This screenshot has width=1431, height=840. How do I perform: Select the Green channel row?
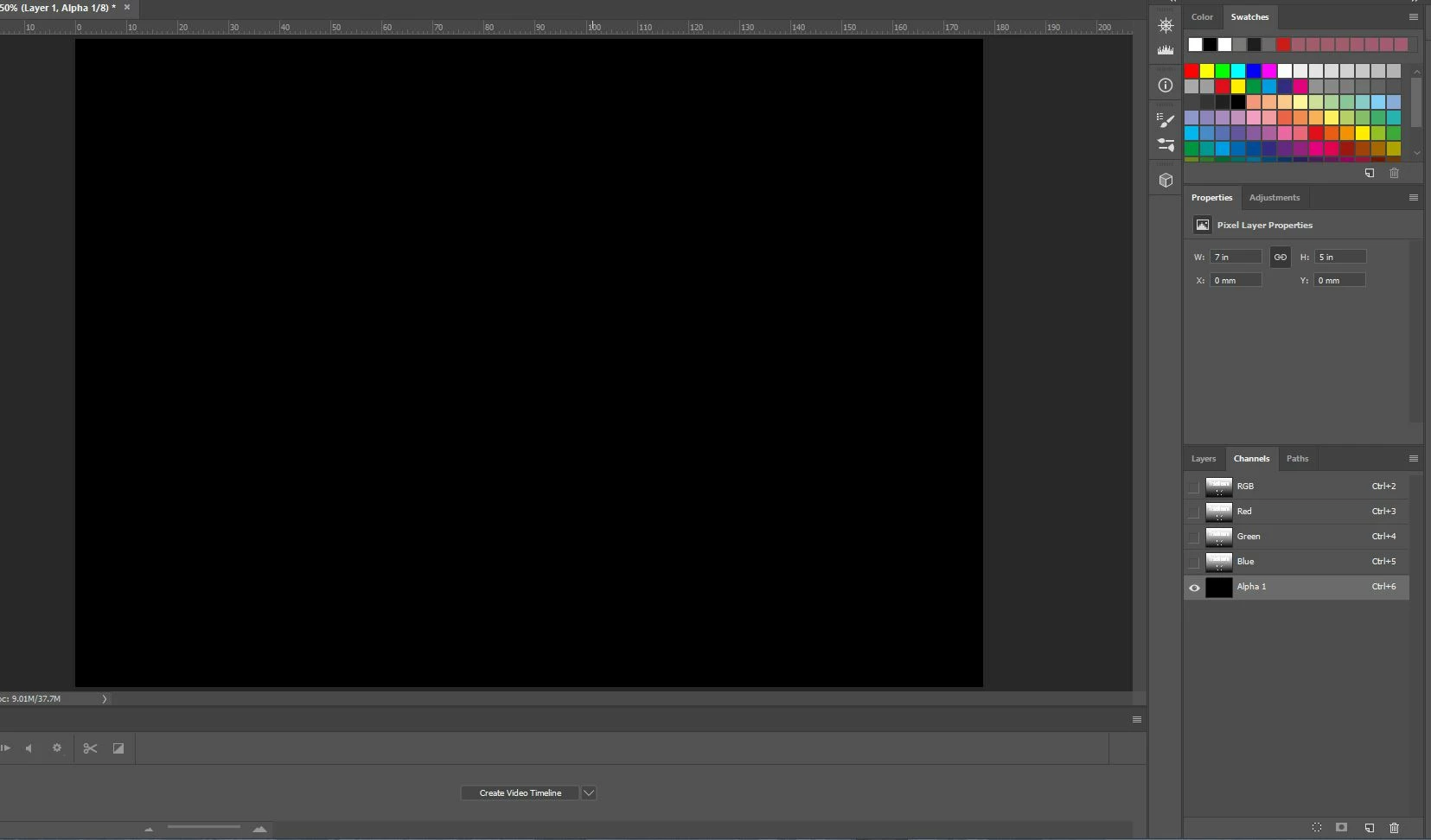1297,537
